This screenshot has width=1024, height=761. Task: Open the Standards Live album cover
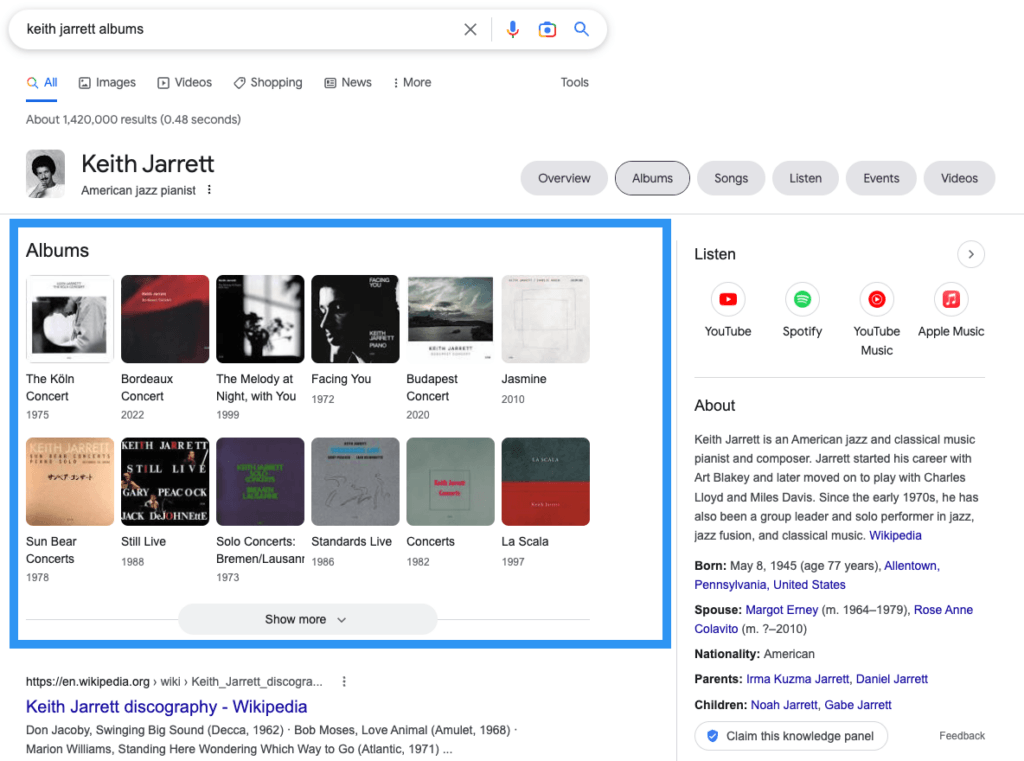tap(355, 481)
